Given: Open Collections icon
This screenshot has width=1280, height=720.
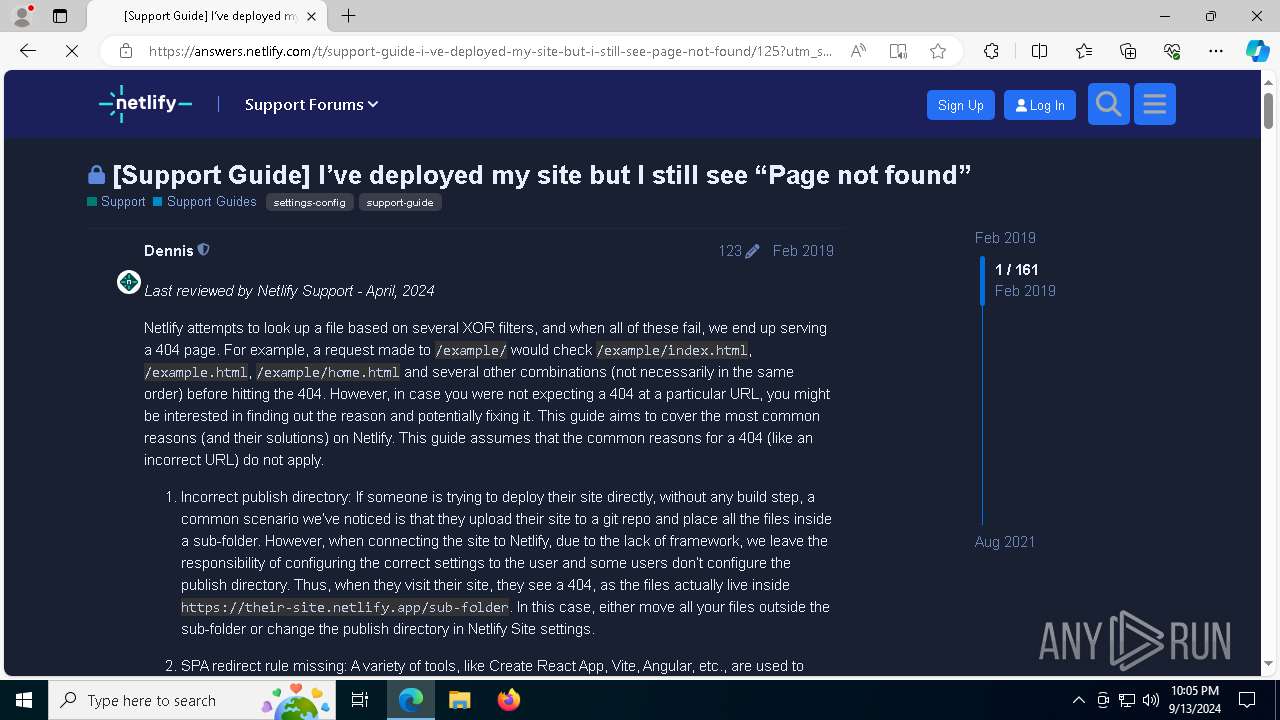Looking at the screenshot, I should pyautogui.click(x=1128, y=51).
